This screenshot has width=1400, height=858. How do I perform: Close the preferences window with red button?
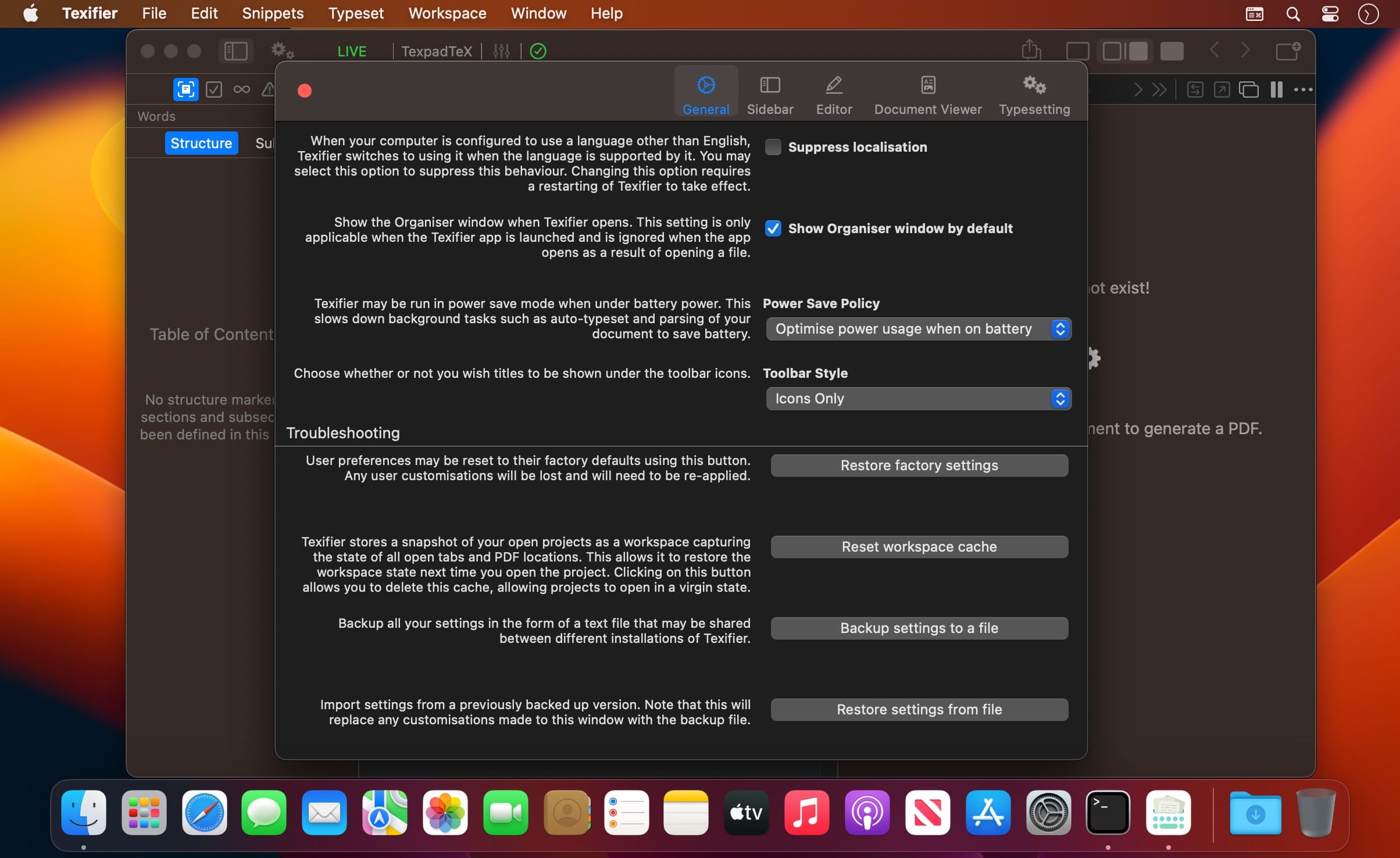coord(305,91)
